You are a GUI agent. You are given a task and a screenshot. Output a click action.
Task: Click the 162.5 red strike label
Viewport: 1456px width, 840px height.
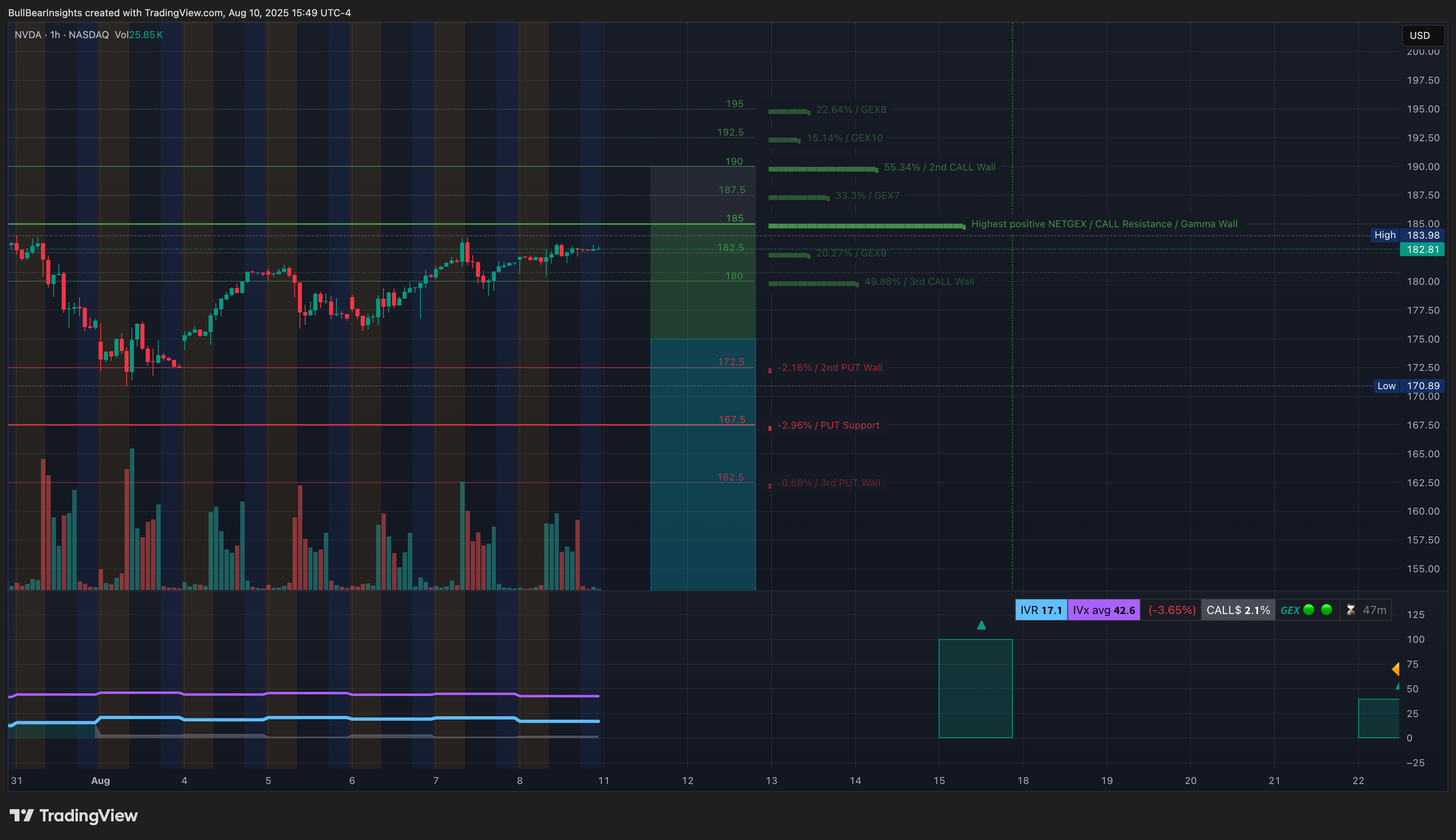730,477
